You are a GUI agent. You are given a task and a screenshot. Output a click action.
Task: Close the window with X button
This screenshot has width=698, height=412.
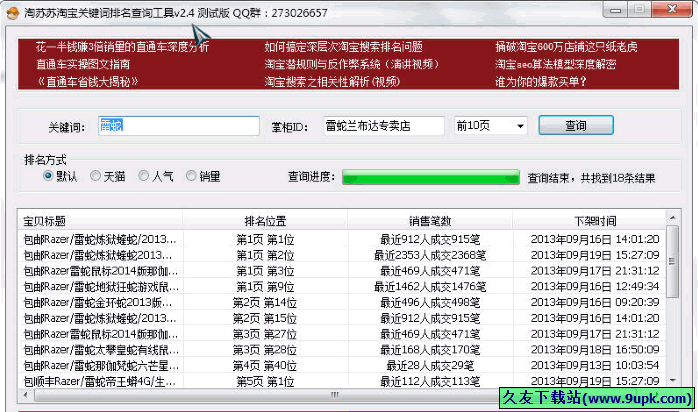coord(673,9)
